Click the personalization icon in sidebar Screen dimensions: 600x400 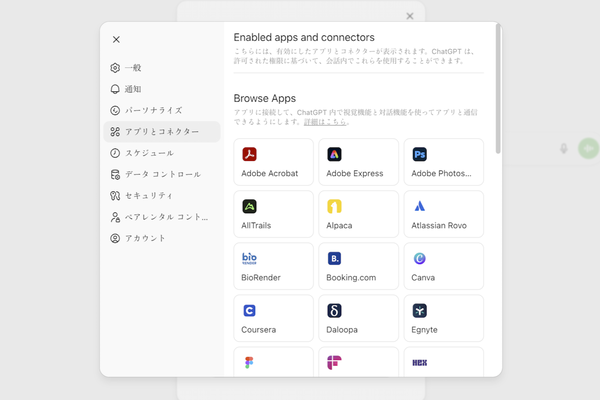point(115,110)
